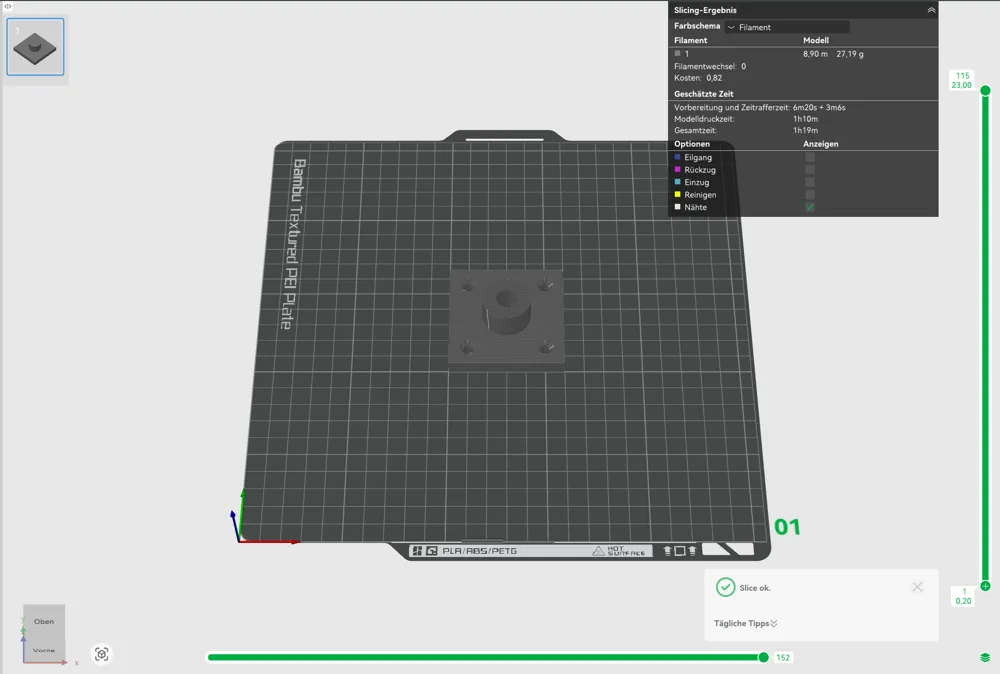Click the Modelldruckzeit value 1h10m
This screenshot has height=674, width=1000.
tap(805, 119)
